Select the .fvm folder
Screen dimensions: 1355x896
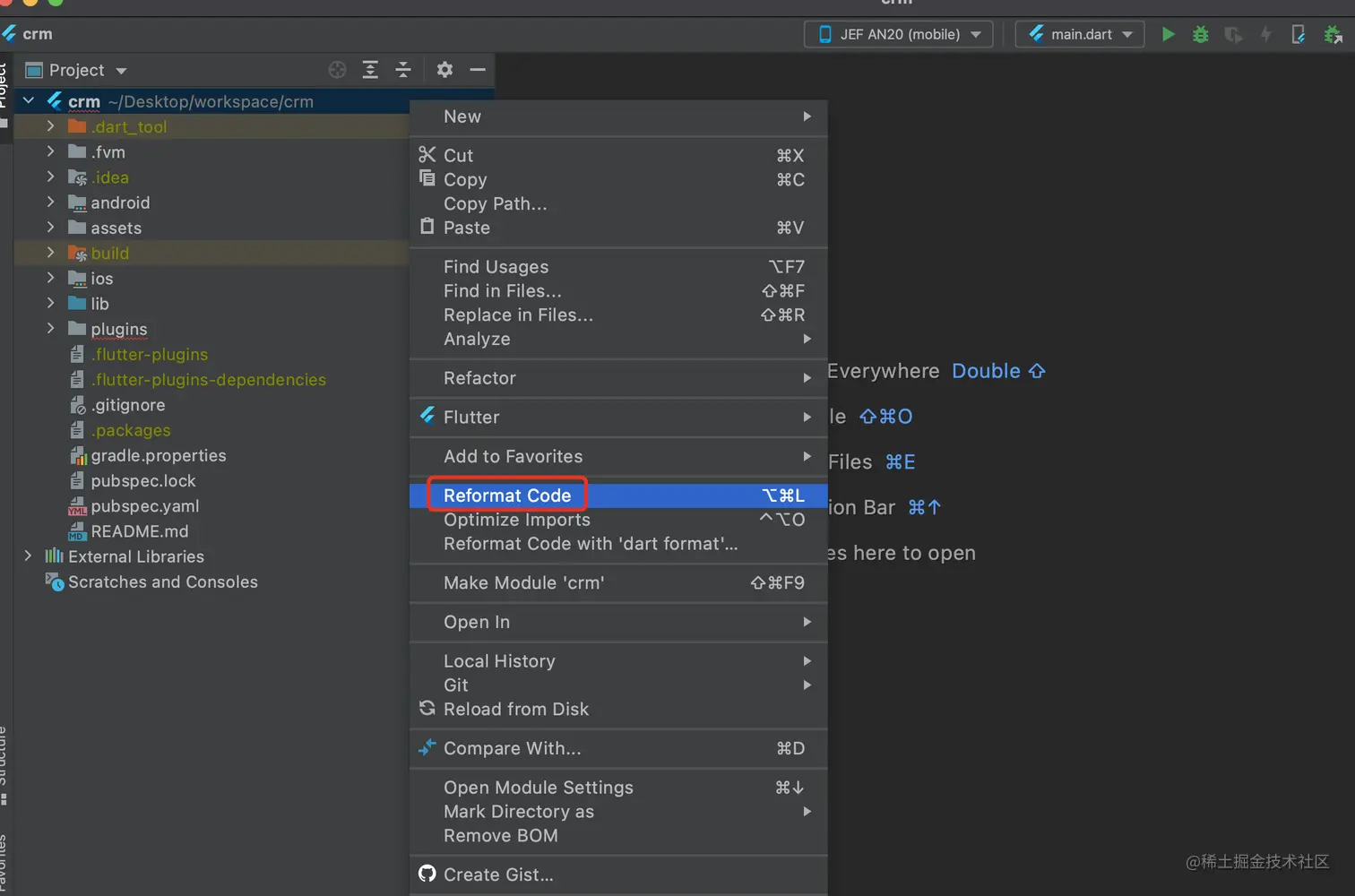point(108,152)
